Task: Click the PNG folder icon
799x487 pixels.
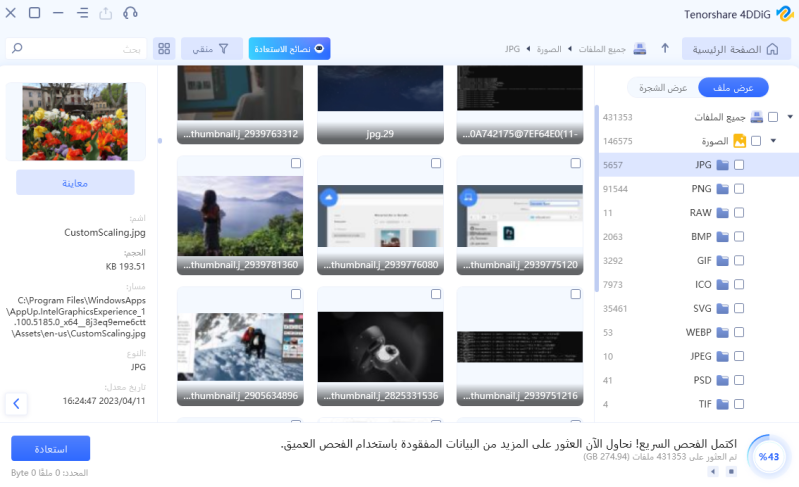Action: tap(723, 189)
